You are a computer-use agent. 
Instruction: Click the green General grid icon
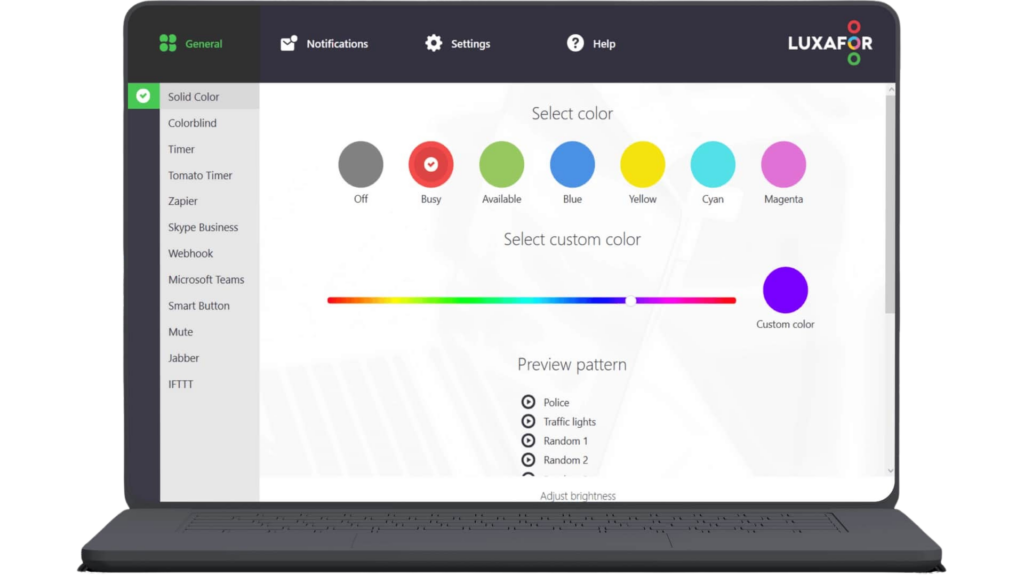click(x=168, y=43)
